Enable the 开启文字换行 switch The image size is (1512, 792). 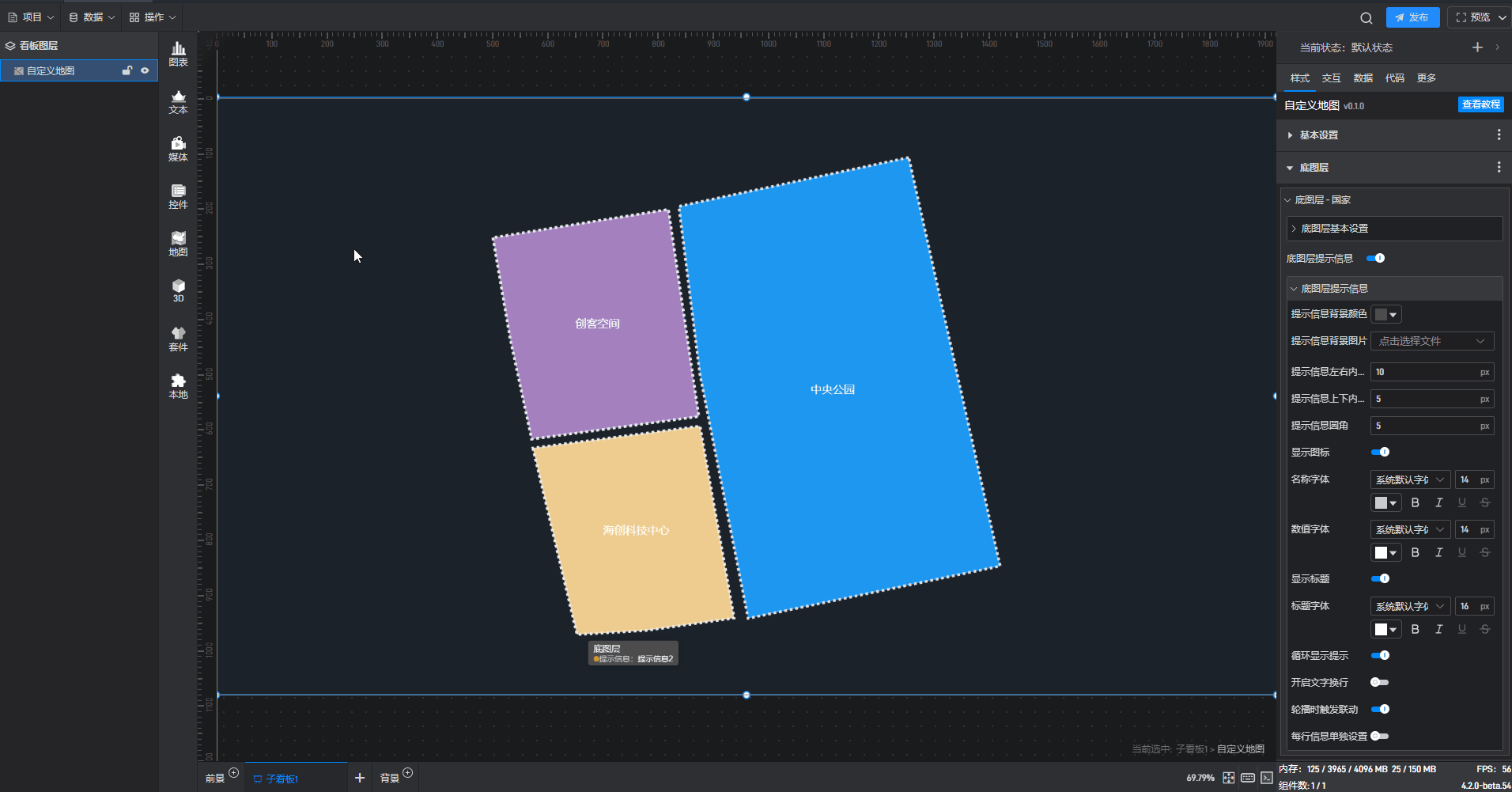tap(1379, 682)
